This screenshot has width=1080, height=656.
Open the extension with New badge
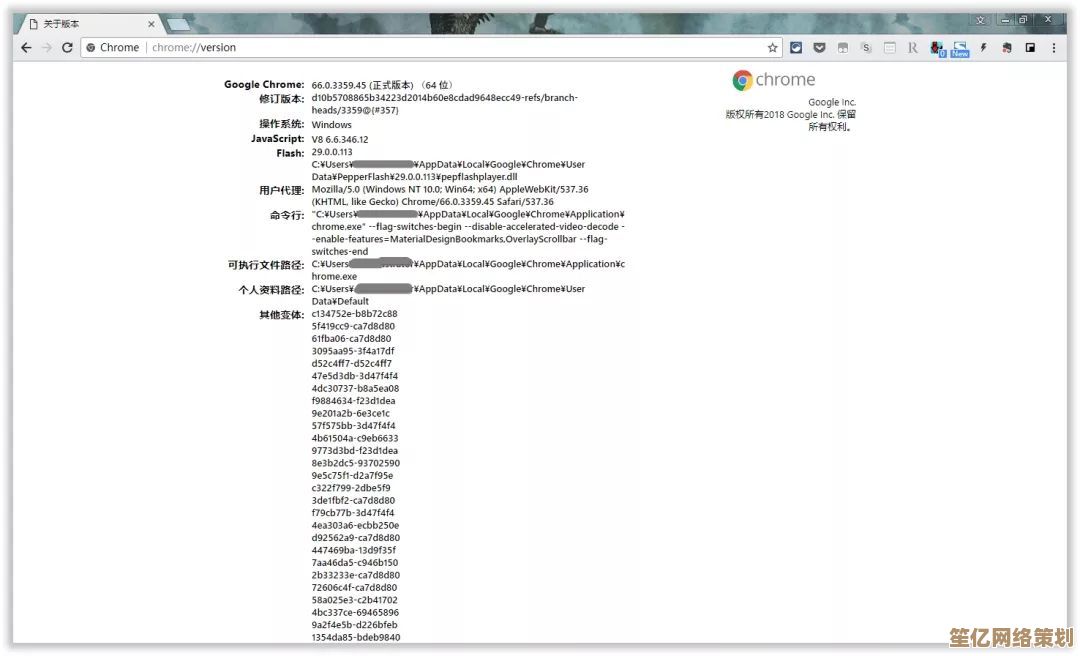click(960, 49)
